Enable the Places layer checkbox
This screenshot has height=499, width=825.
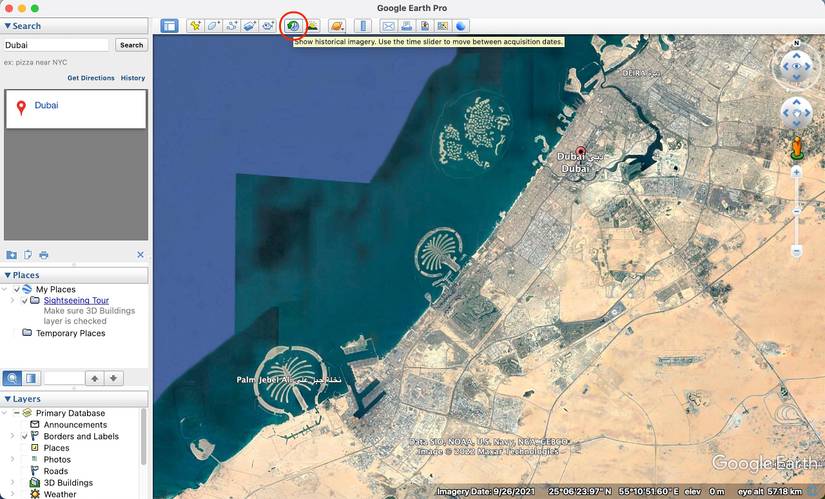(x=25, y=448)
